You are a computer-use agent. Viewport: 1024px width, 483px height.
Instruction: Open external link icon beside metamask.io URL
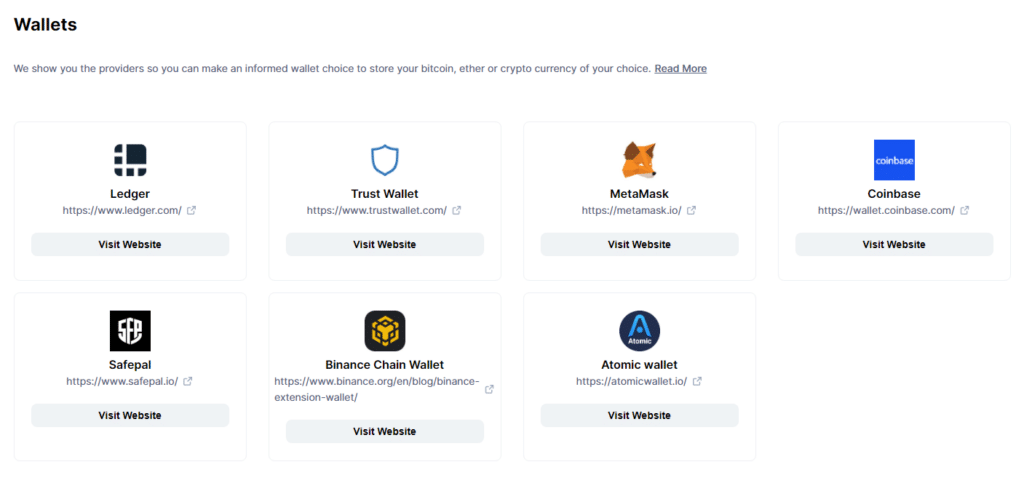point(691,210)
